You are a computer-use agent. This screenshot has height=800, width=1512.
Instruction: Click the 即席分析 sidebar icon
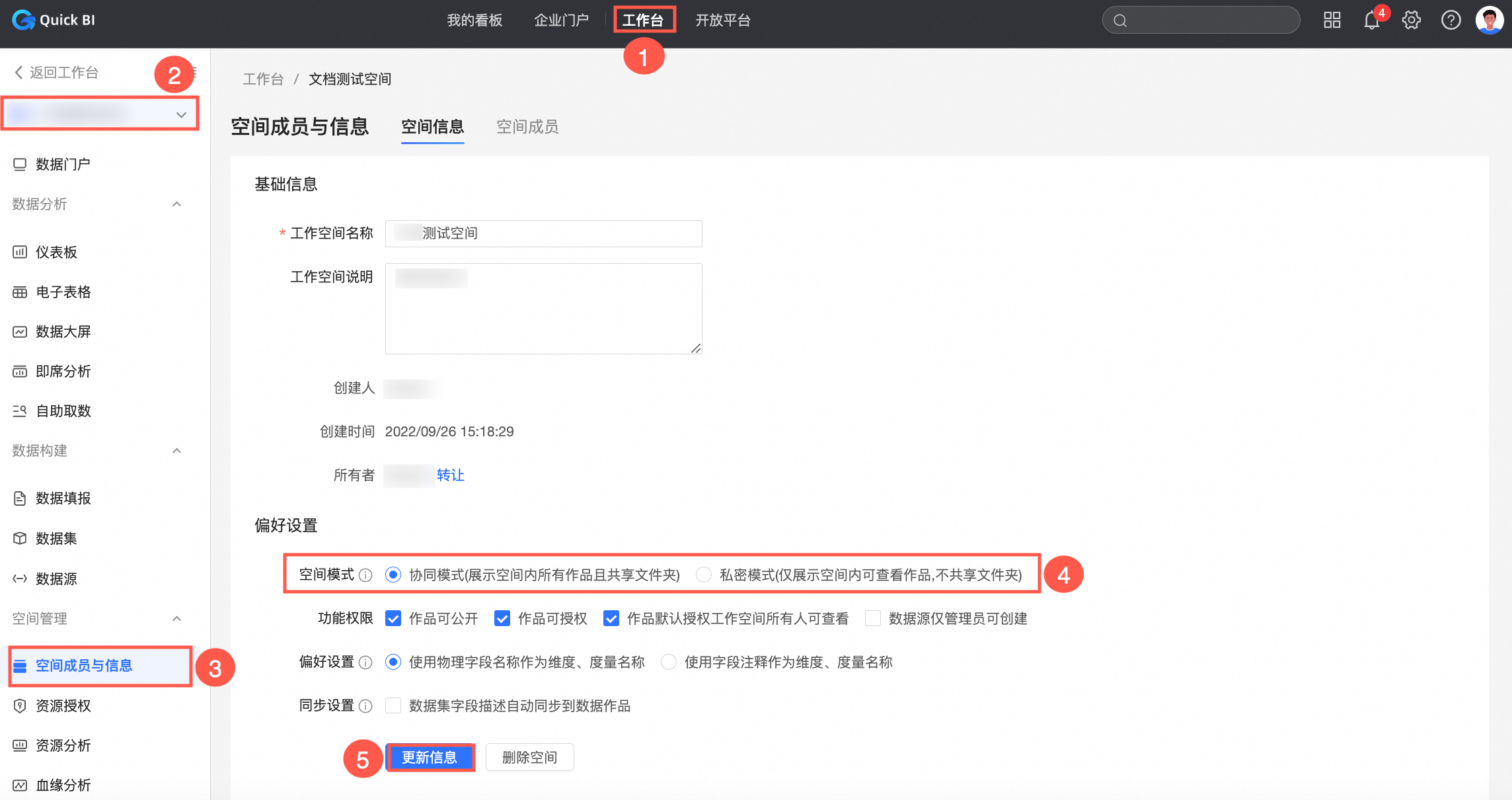20,372
